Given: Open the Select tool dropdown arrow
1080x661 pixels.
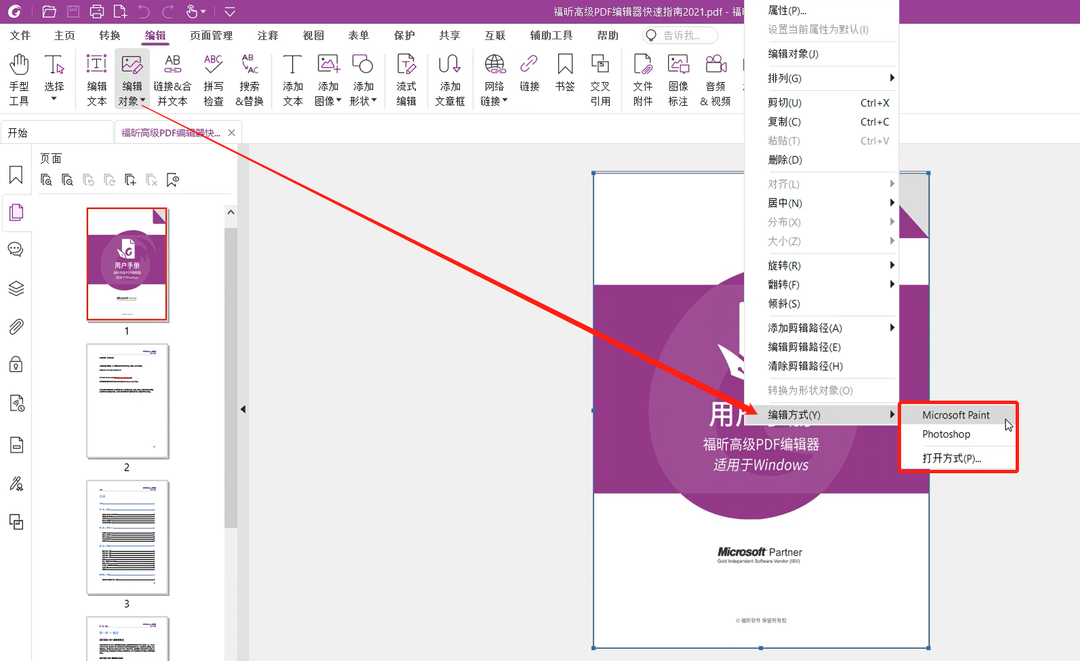Looking at the screenshot, I should (54, 100).
